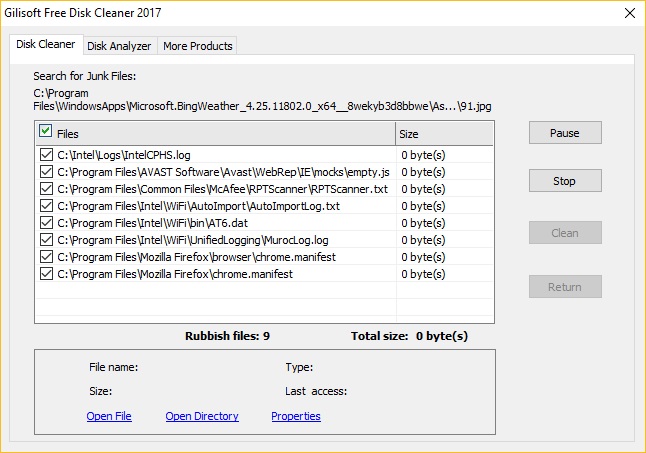The height and width of the screenshot is (453, 646).
Task: Uncheck the AutoImportLog.txt checkbox
Action: (47, 206)
